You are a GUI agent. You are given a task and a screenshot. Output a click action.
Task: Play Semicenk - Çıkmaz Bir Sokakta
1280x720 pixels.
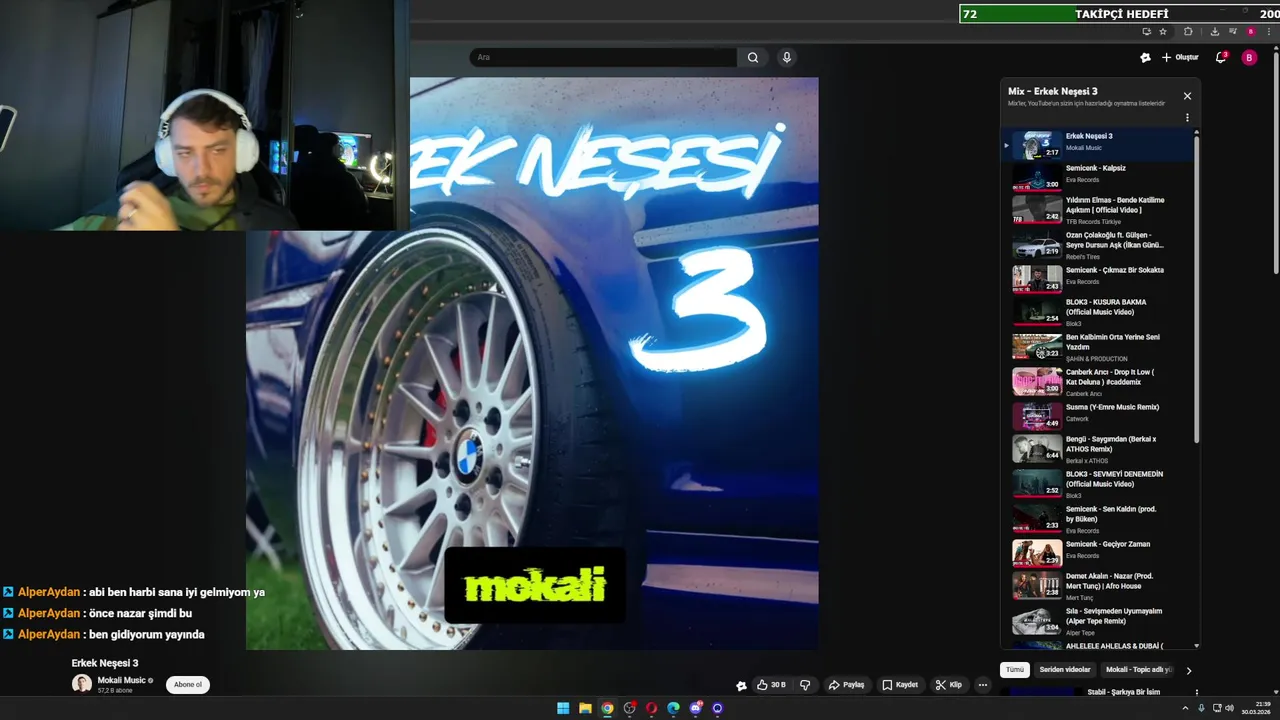point(1097,278)
